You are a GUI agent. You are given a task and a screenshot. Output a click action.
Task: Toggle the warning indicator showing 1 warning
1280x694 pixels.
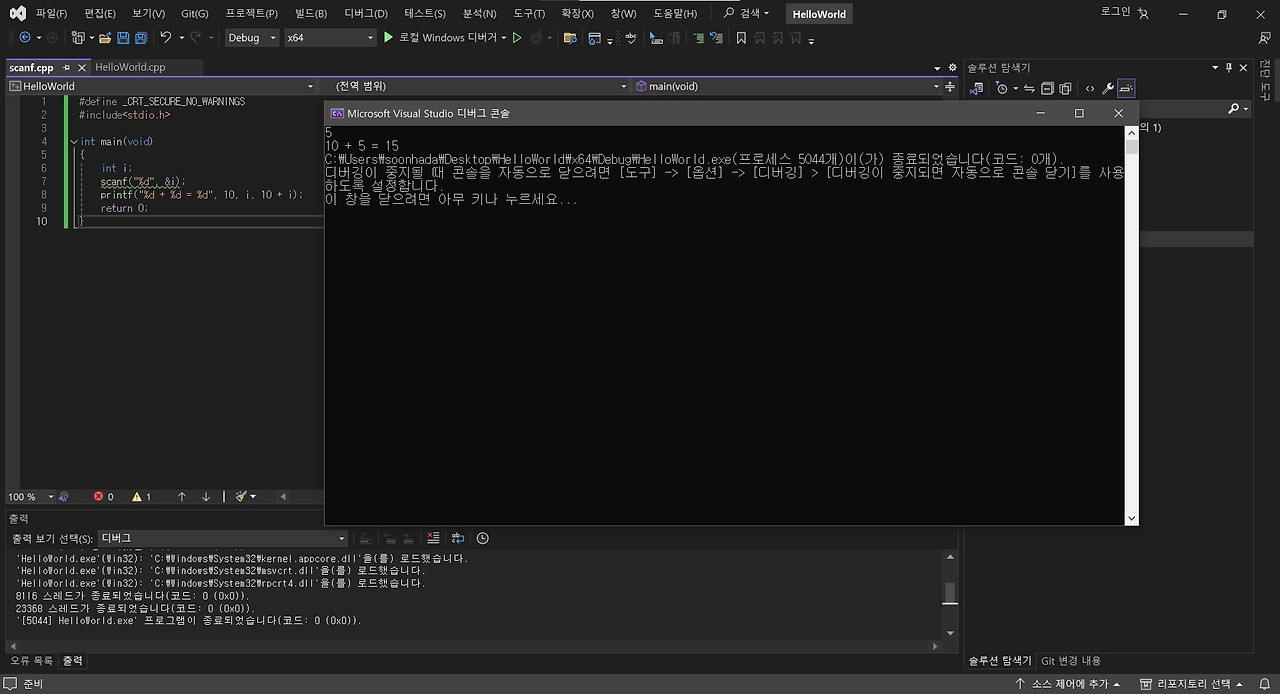point(139,496)
